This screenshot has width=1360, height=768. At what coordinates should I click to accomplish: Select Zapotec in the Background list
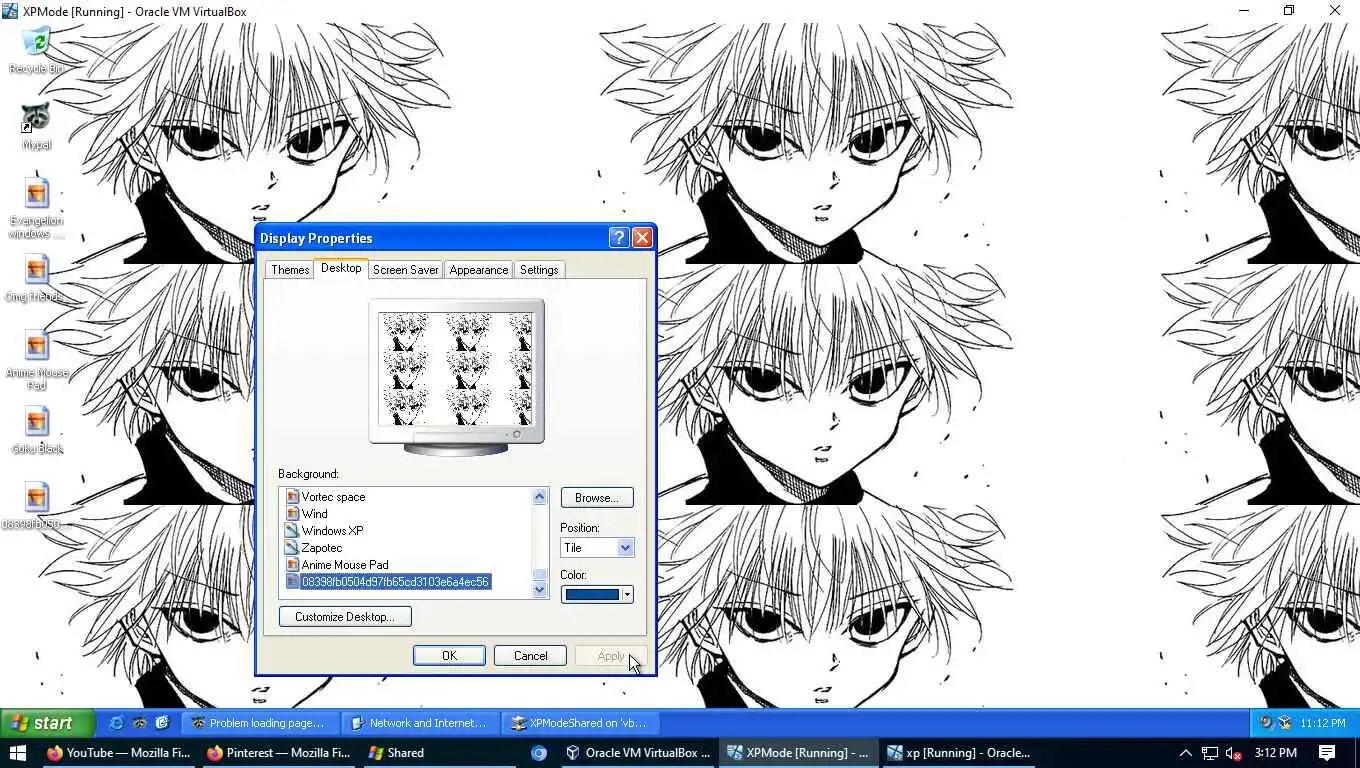click(321, 548)
